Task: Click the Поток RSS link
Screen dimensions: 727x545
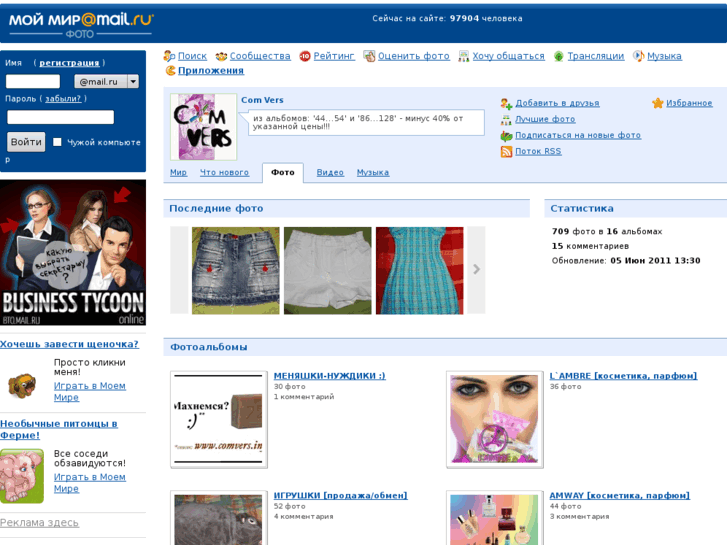Action: tap(538, 151)
